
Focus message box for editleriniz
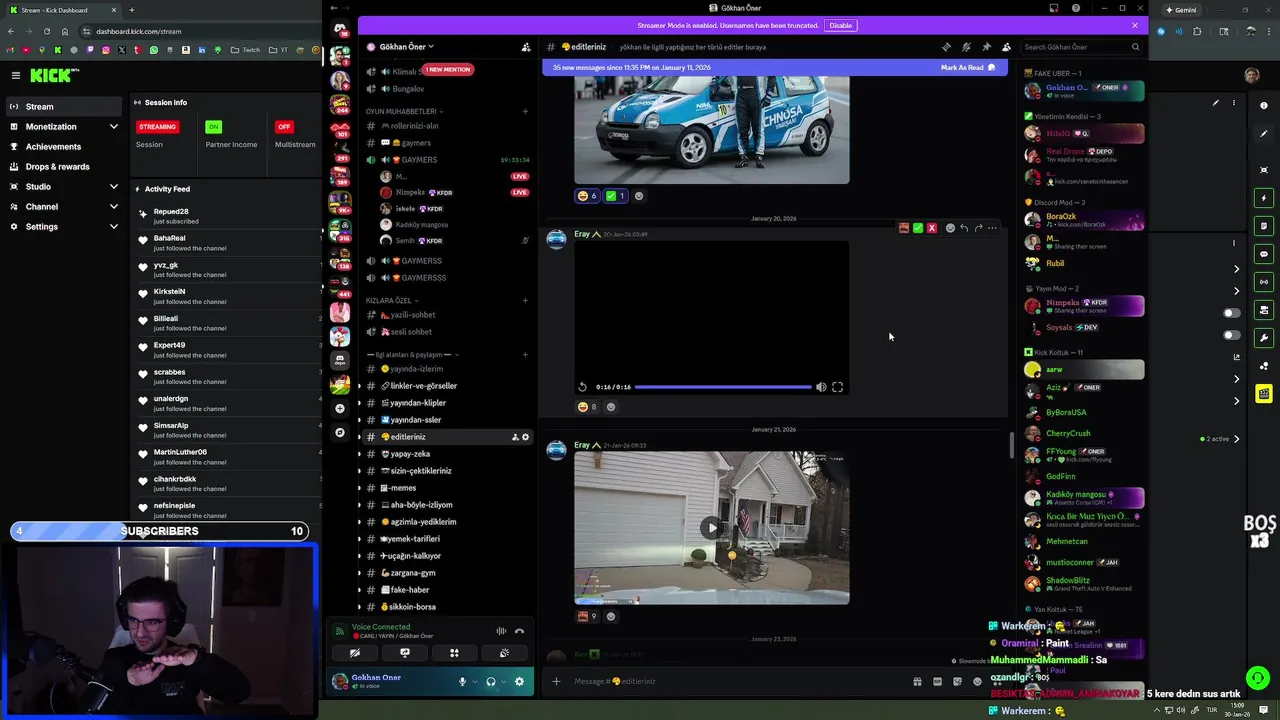pyautogui.click(x=740, y=682)
